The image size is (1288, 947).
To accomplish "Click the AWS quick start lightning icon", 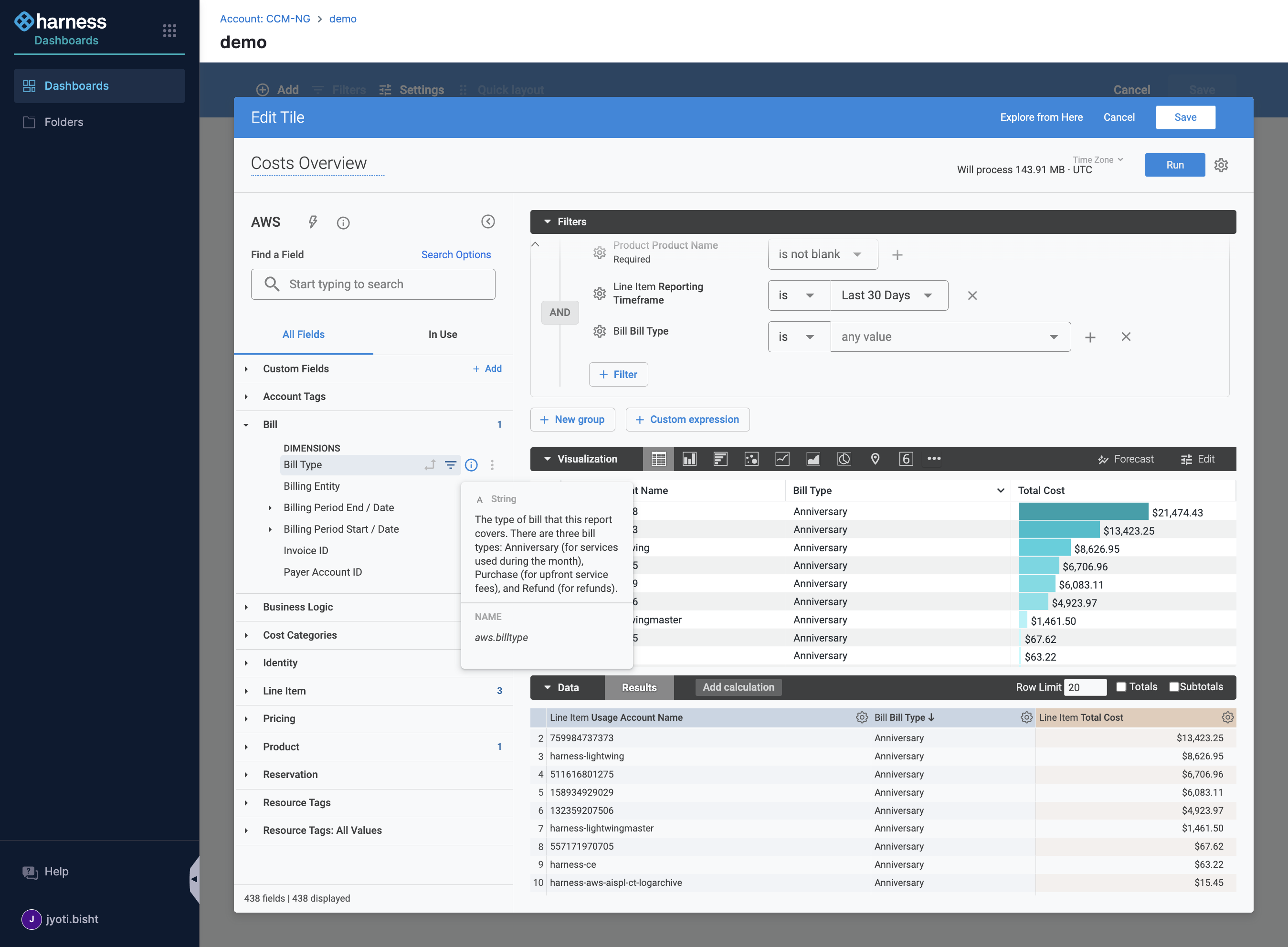I will (312, 222).
